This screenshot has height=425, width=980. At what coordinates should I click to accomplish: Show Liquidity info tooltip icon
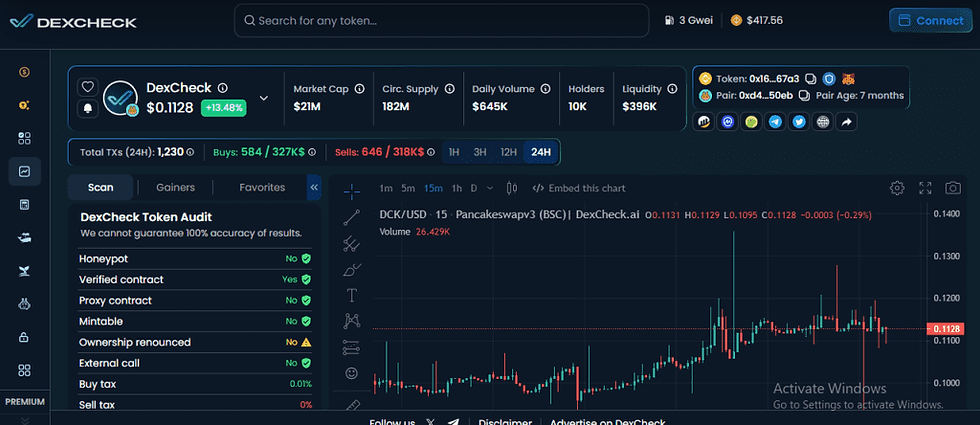pyautogui.click(x=672, y=89)
